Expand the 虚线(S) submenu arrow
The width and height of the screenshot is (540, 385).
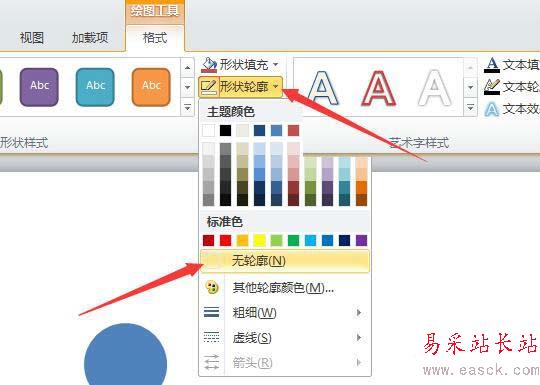[x=359, y=337]
